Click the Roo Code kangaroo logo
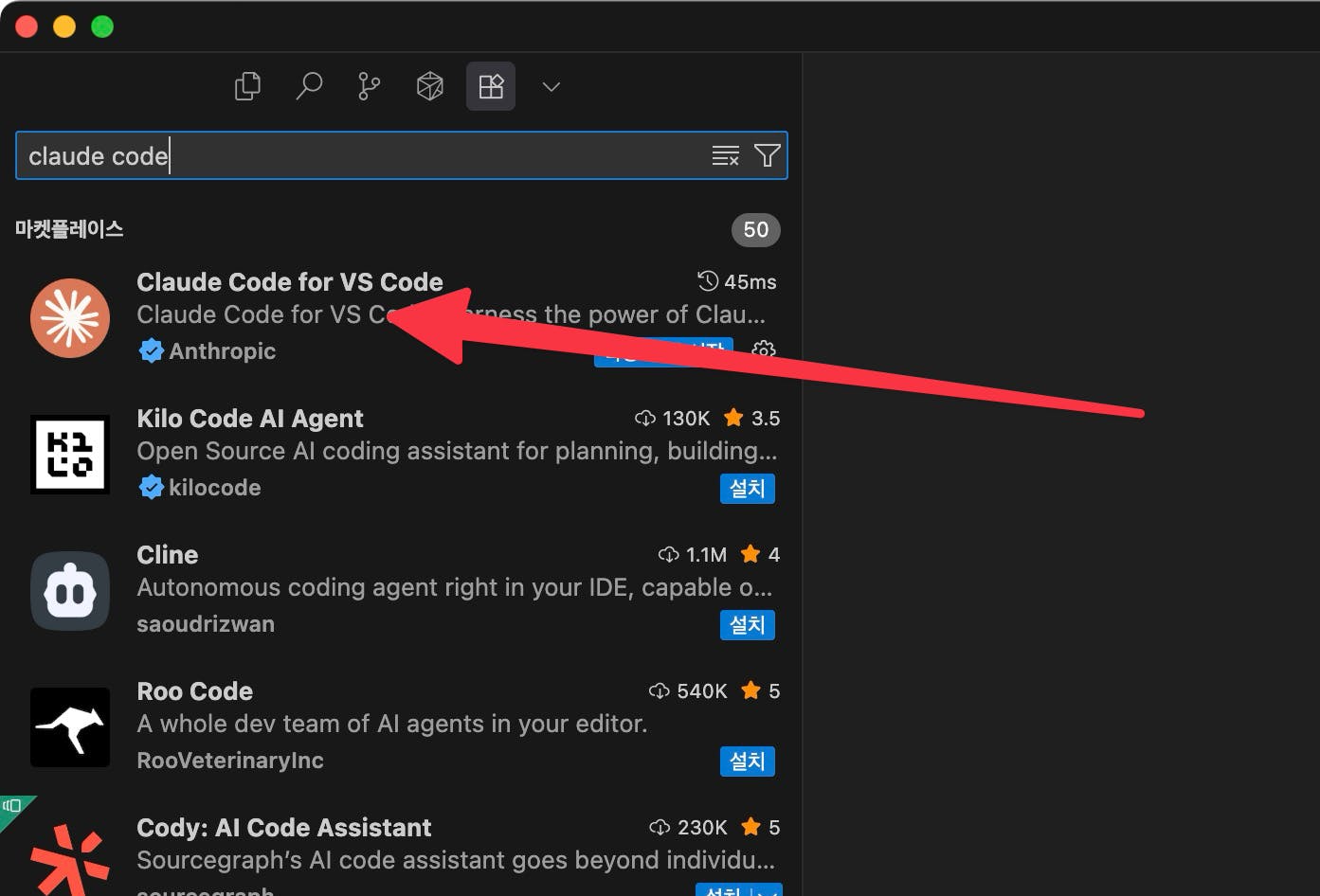This screenshot has height=896, width=1320. click(70, 726)
